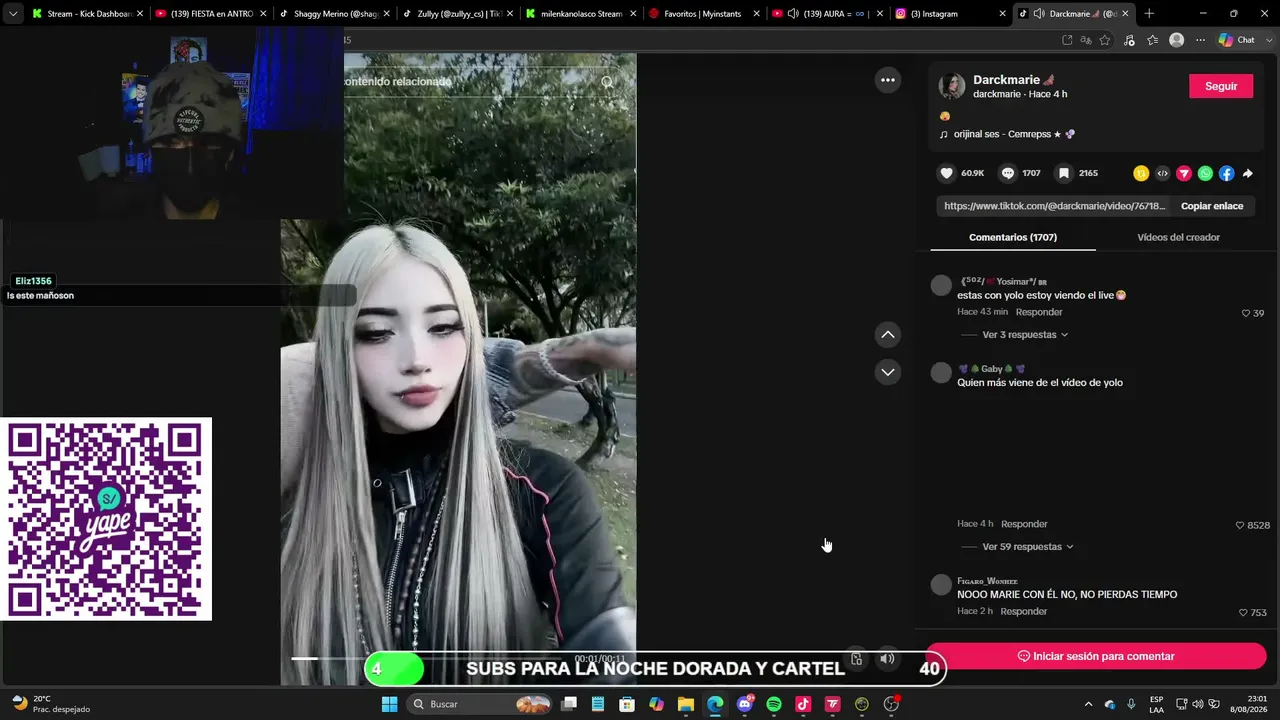Expand the dropdown arrow beside Copilot Chat
1280x720 pixels.
click(1268, 40)
